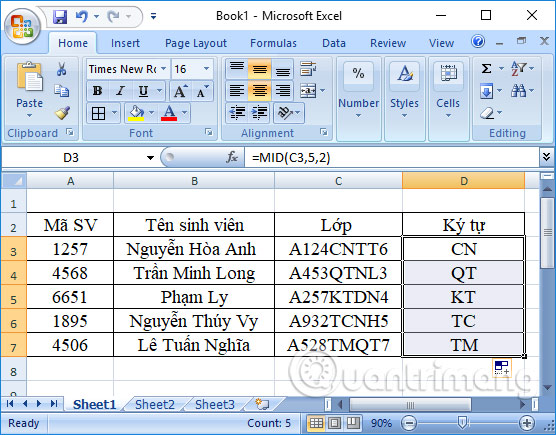Image resolution: width=556 pixels, height=435 pixels.
Task: Expand the Cells group dropdown
Action: (448, 116)
